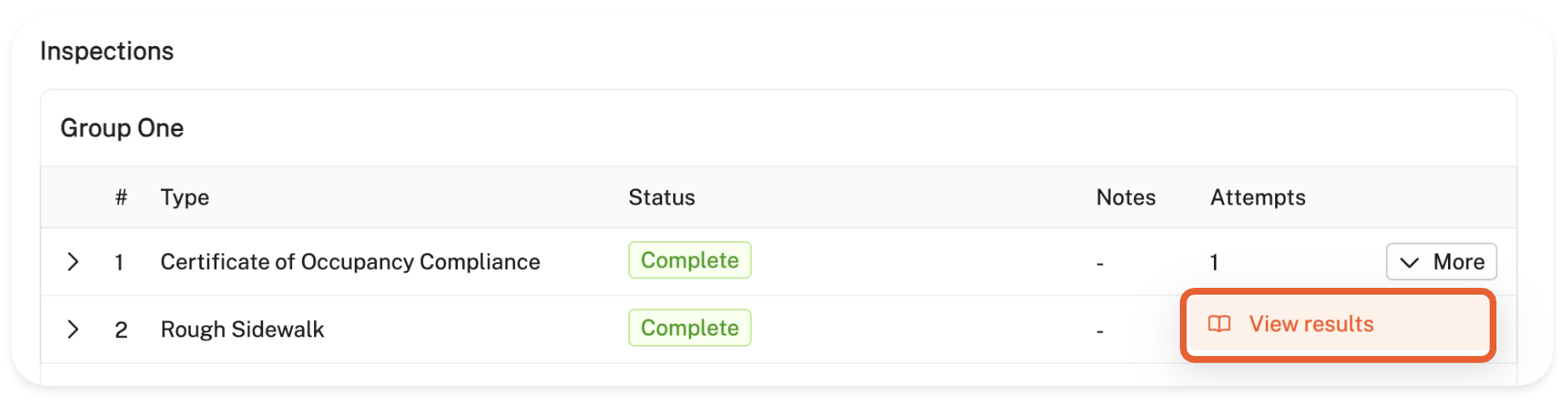Expand the Rough Sidewalk row chevron
The width and height of the screenshot is (1568, 402).
73,330
